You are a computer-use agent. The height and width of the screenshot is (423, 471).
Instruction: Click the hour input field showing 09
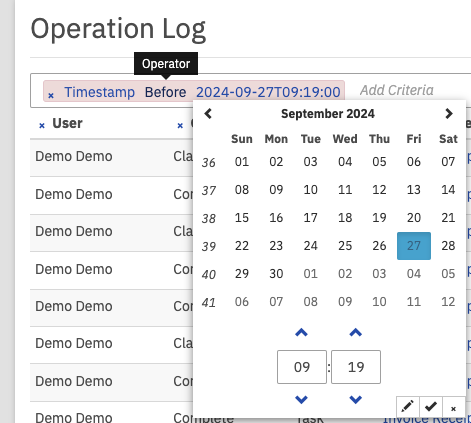tap(302, 367)
